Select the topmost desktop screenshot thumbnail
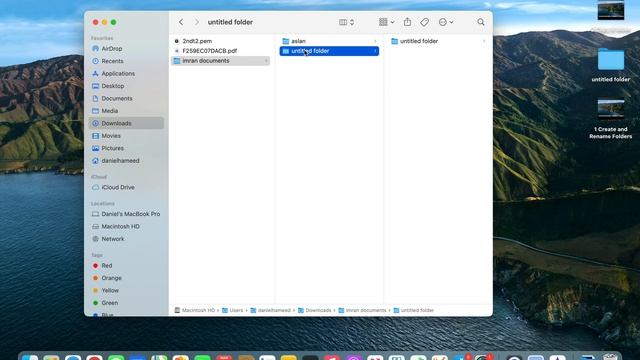Screen dimensions: 640x360 (611, 10)
